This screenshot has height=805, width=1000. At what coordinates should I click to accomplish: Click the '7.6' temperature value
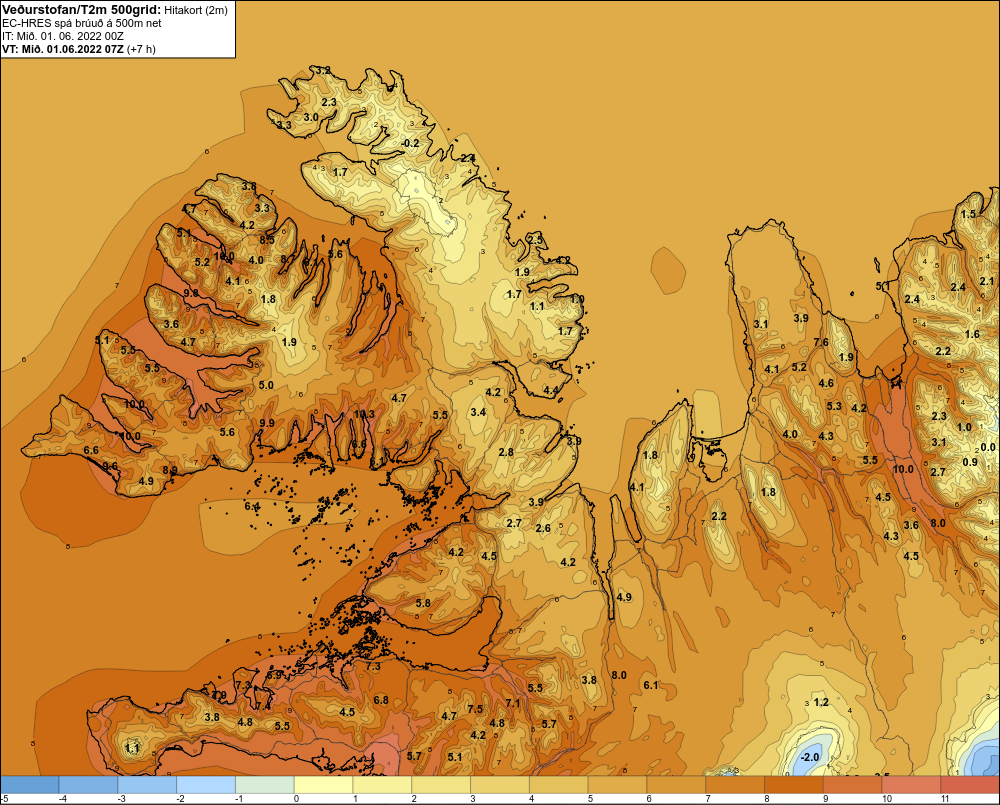click(x=821, y=342)
